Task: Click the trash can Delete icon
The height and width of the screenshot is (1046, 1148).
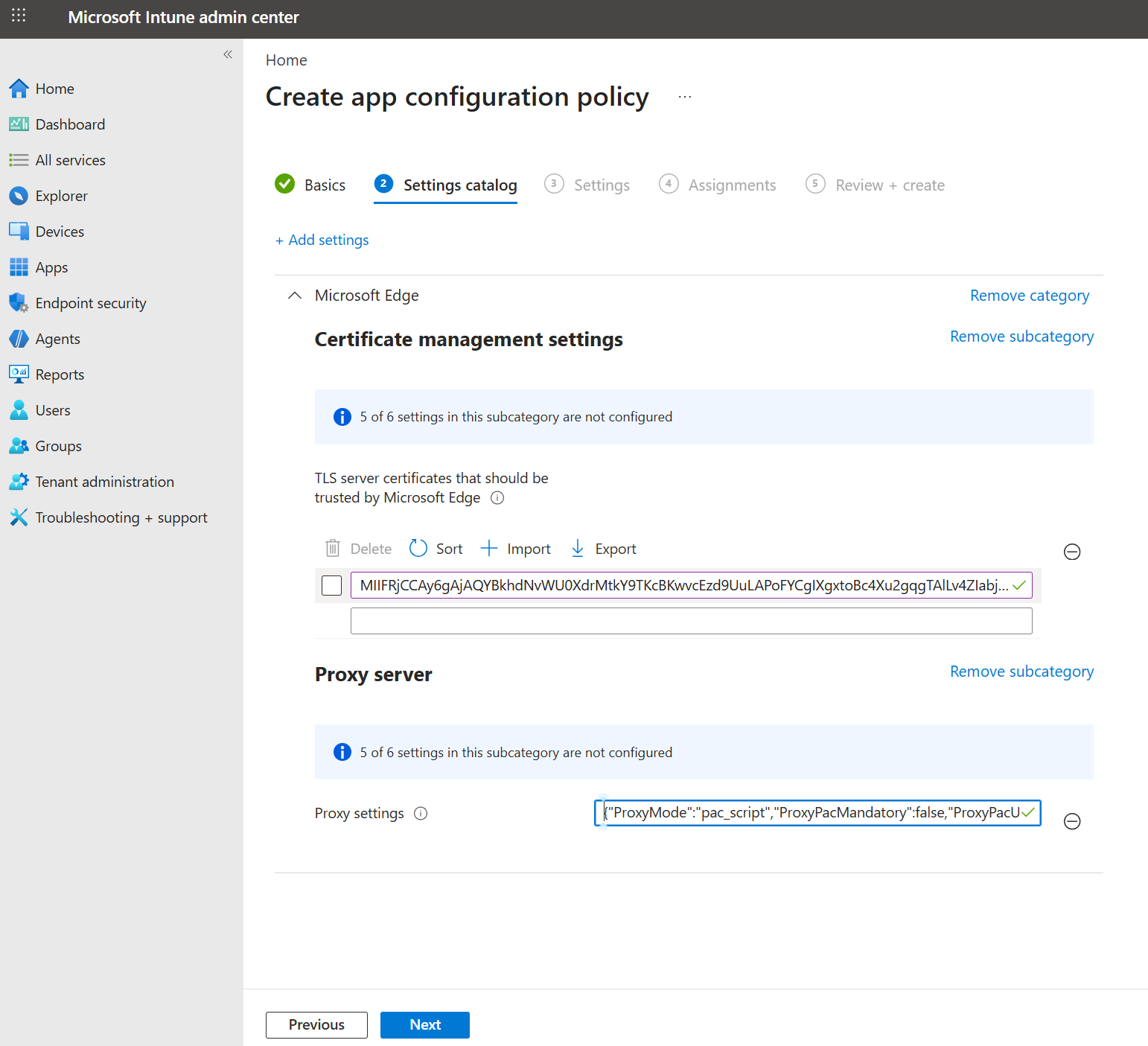Action: click(x=333, y=549)
